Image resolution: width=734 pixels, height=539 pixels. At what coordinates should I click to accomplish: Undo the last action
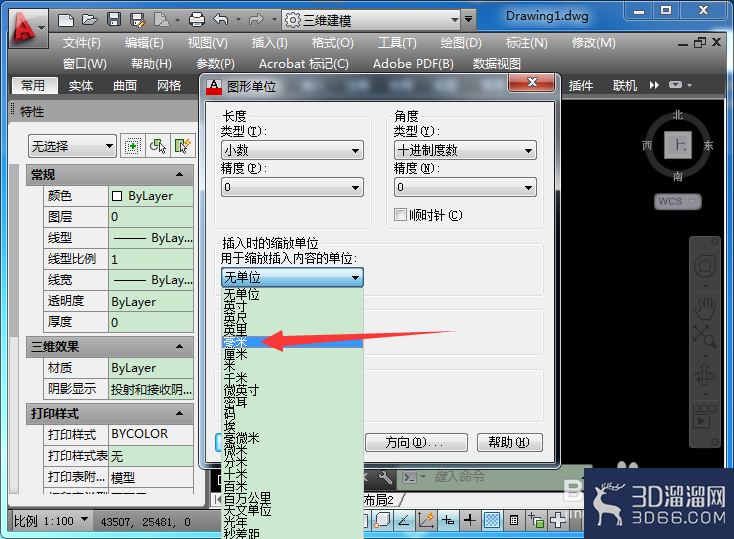[x=220, y=20]
